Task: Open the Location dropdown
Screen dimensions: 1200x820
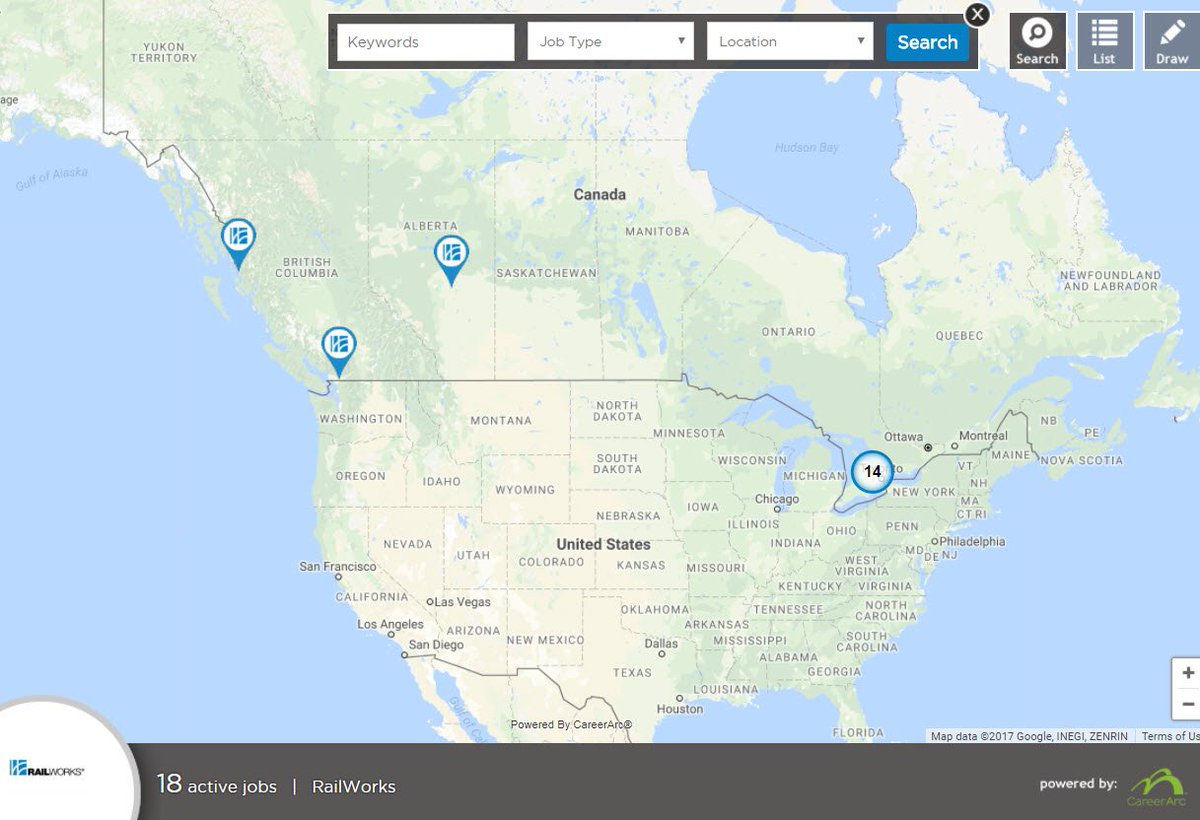Action: [790, 42]
